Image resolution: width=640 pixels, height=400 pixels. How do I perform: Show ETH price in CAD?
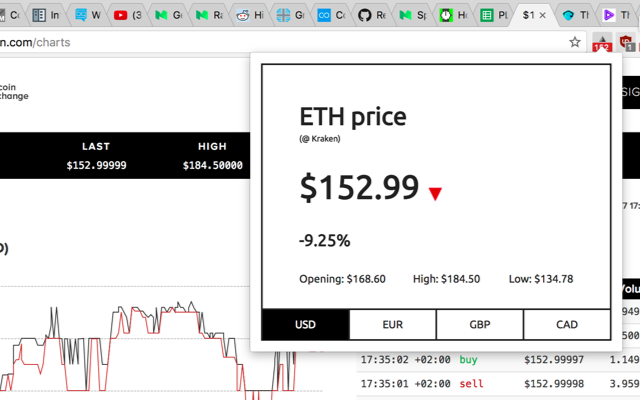[566, 324]
